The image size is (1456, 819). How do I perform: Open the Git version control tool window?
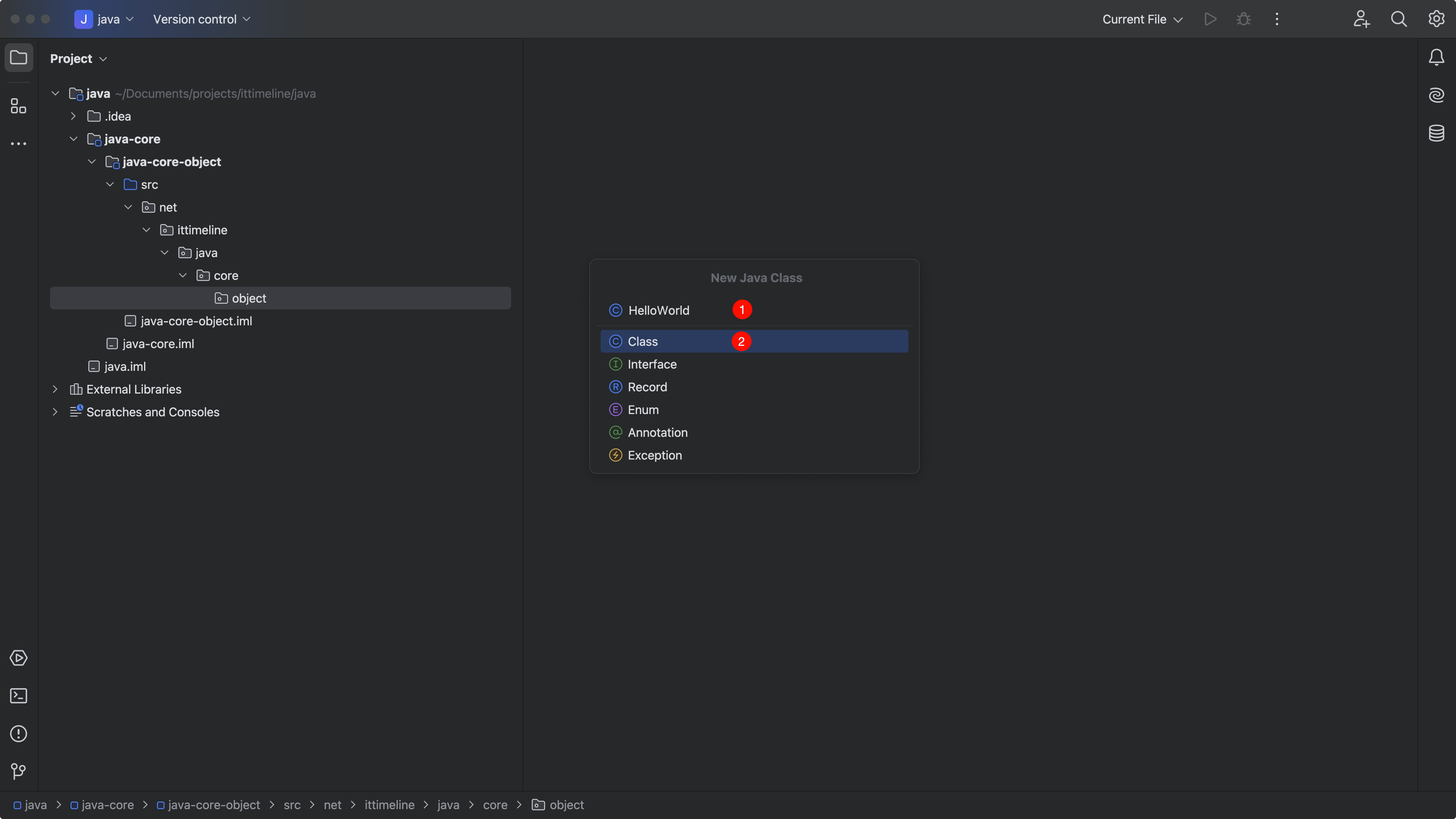pos(19,771)
